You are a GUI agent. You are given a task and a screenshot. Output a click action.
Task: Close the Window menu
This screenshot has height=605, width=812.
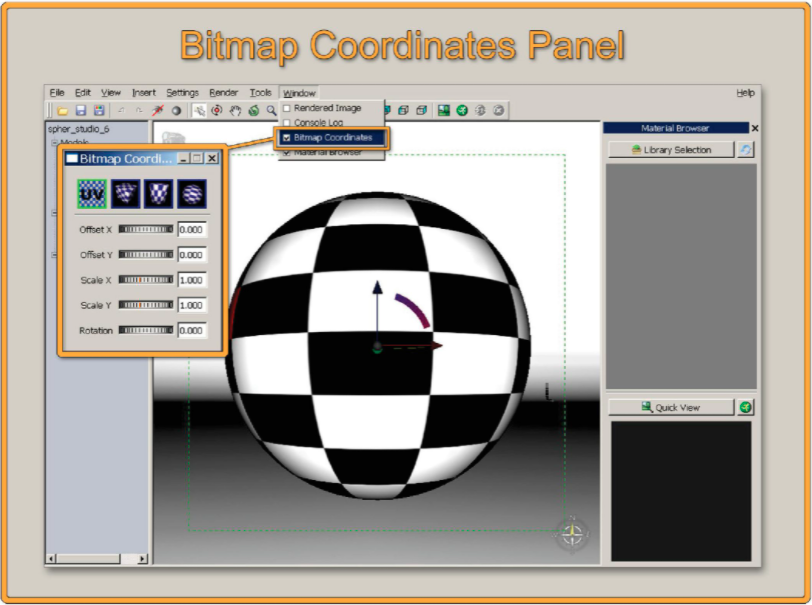pos(299,93)
